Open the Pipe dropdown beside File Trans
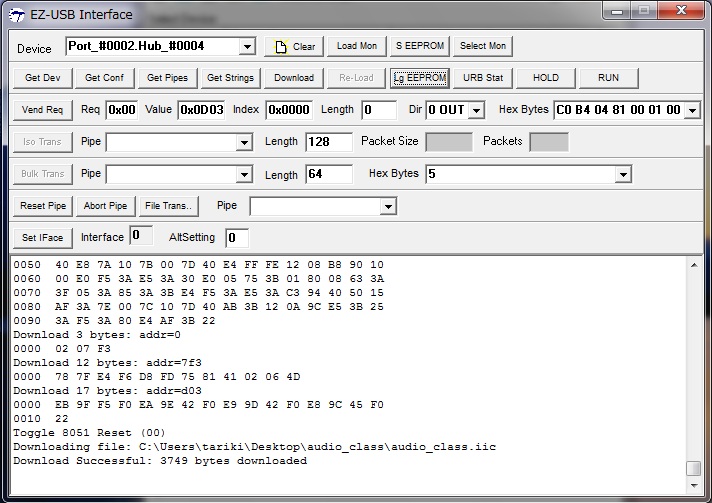The height and width of the screenshot is (503, 712). [388, 207]
